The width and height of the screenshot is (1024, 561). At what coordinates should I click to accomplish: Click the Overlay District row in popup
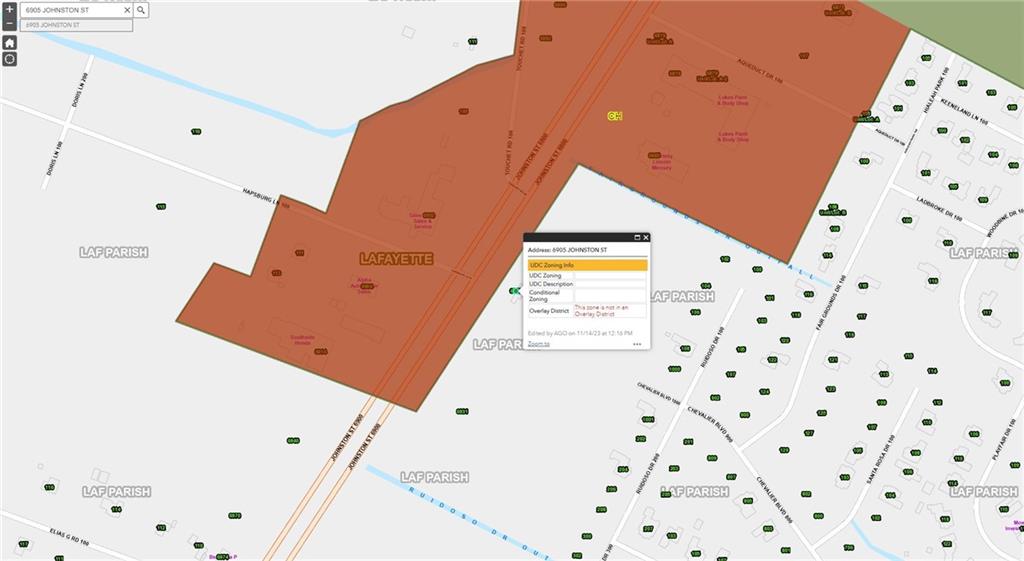coord(586,311)
